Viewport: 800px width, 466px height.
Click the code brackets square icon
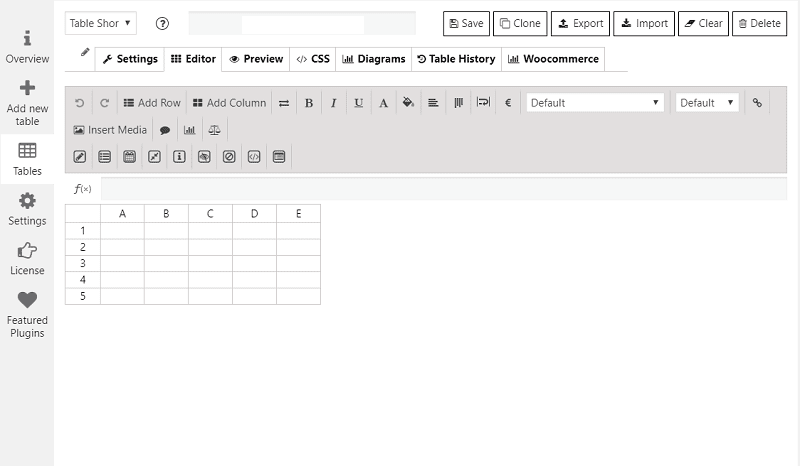click(254, 157)
